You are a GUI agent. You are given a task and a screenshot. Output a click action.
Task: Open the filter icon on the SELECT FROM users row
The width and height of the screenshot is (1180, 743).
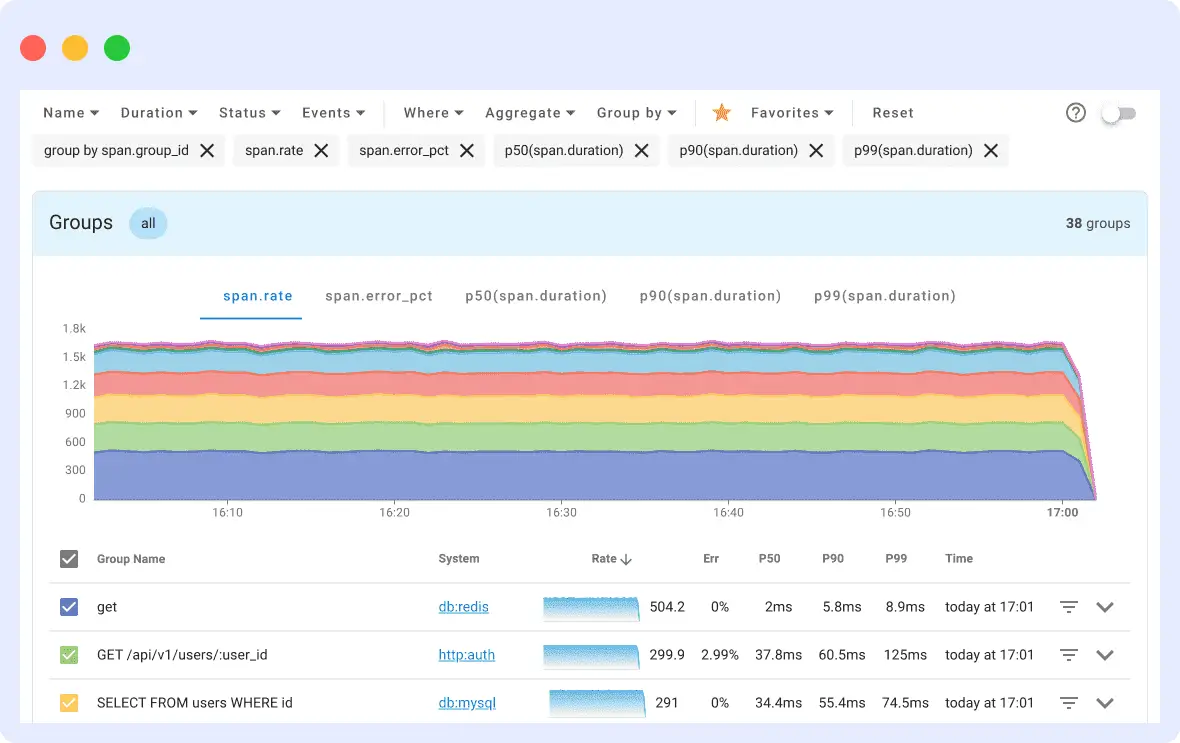[x=1068, y=702]
